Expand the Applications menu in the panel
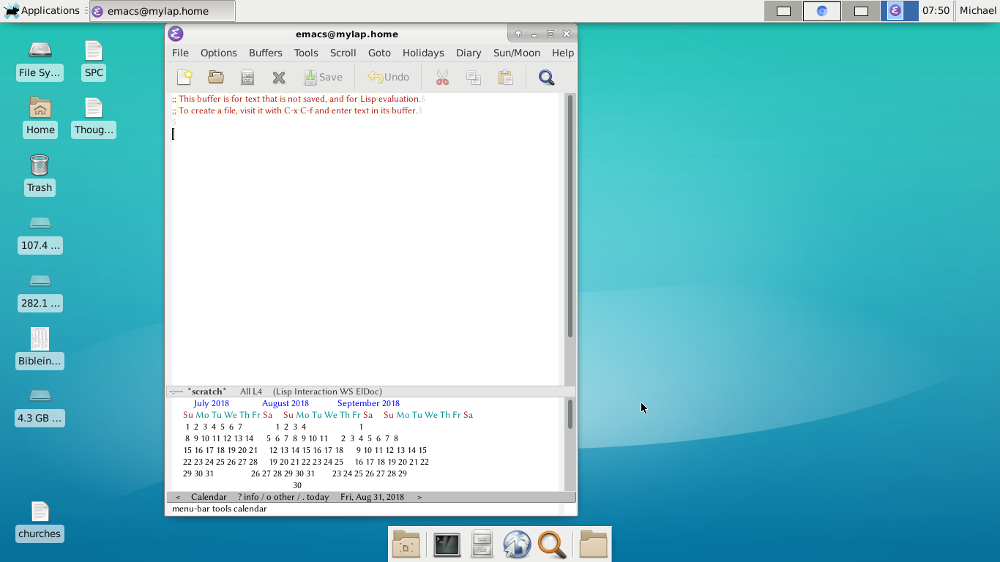 tap(42, 11)
